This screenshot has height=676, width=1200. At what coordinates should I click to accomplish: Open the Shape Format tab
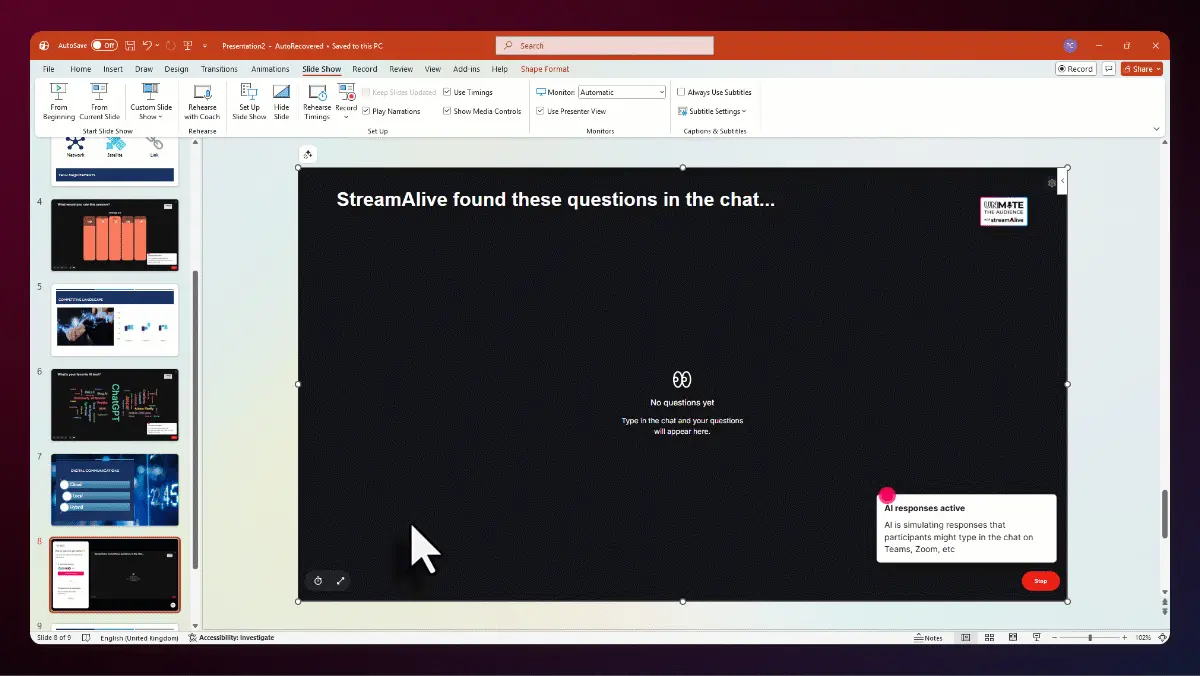click(545, 69)
